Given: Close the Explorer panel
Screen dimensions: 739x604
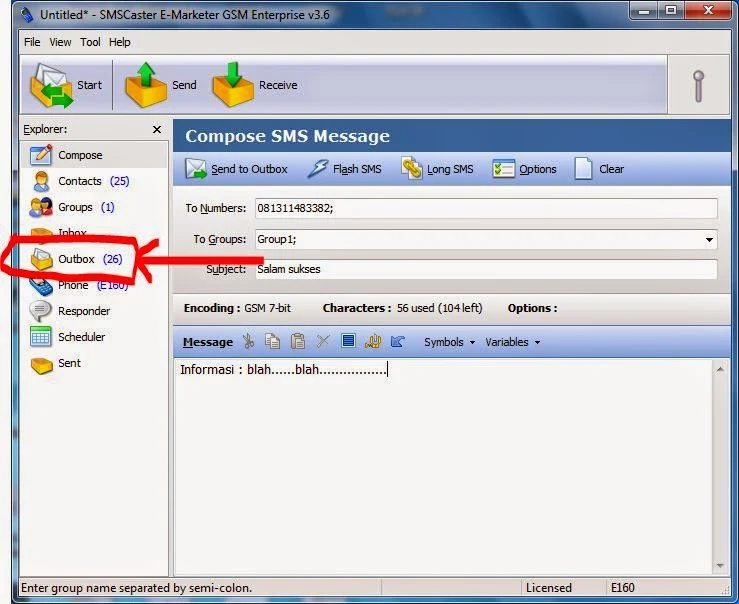Looking at the screenshot, I should point(157,129).
